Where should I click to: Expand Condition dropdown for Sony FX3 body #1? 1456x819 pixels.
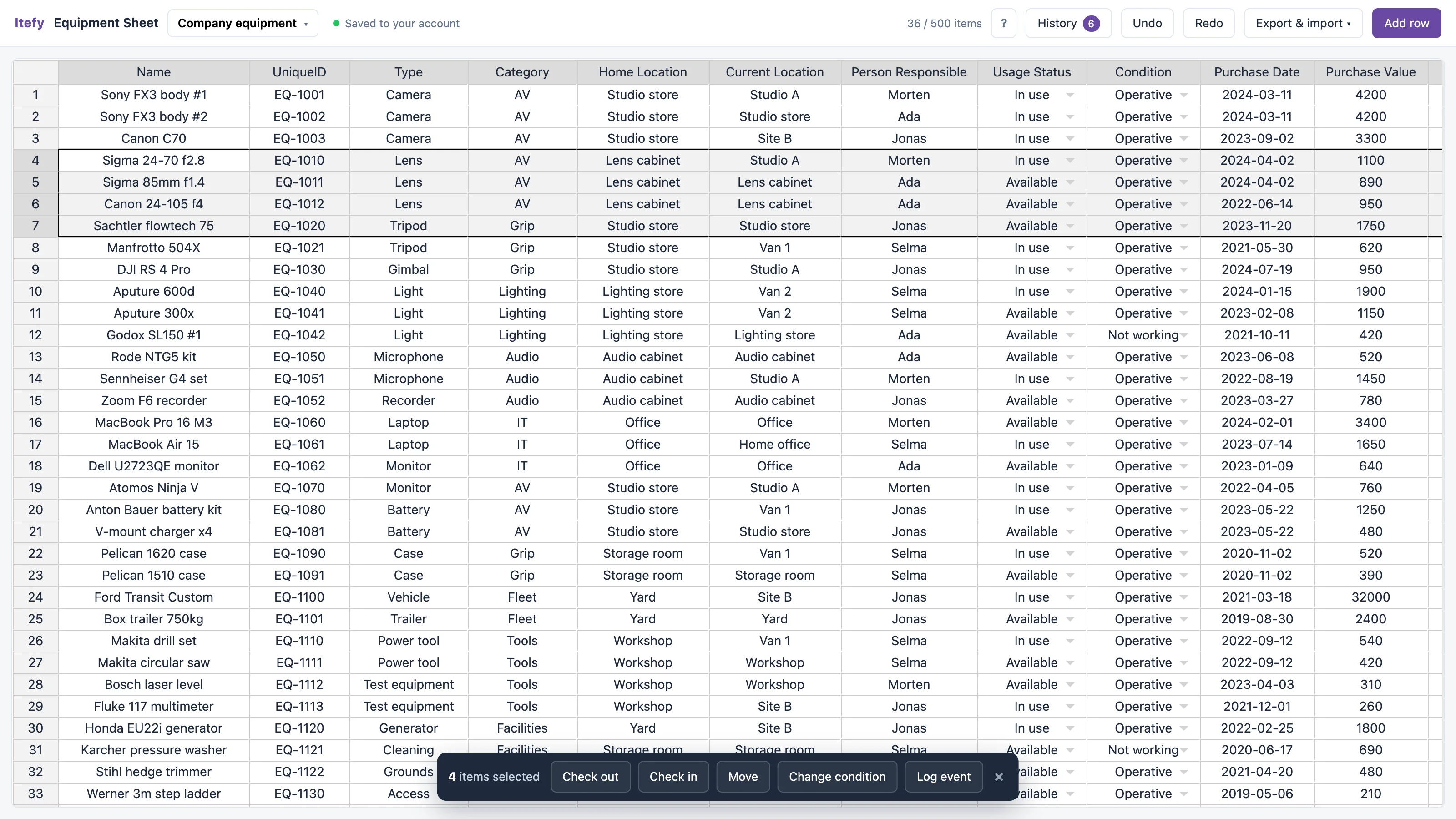pos(1184,95)
